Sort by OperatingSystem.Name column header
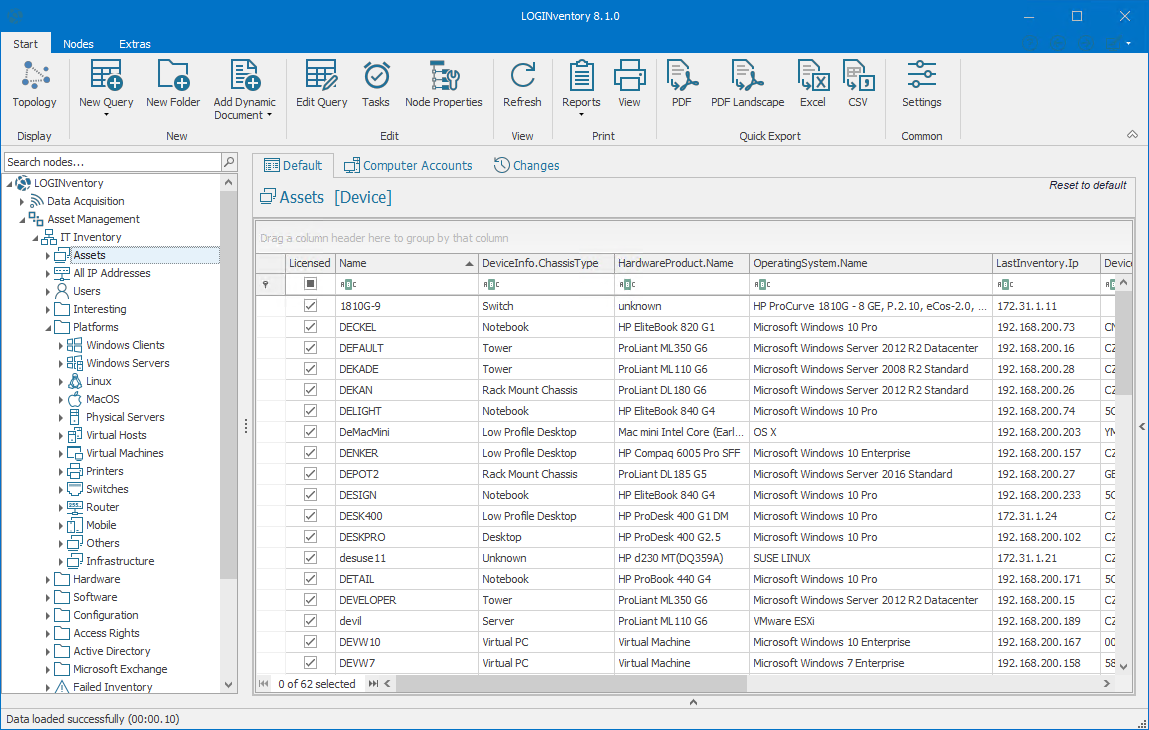 871,263
